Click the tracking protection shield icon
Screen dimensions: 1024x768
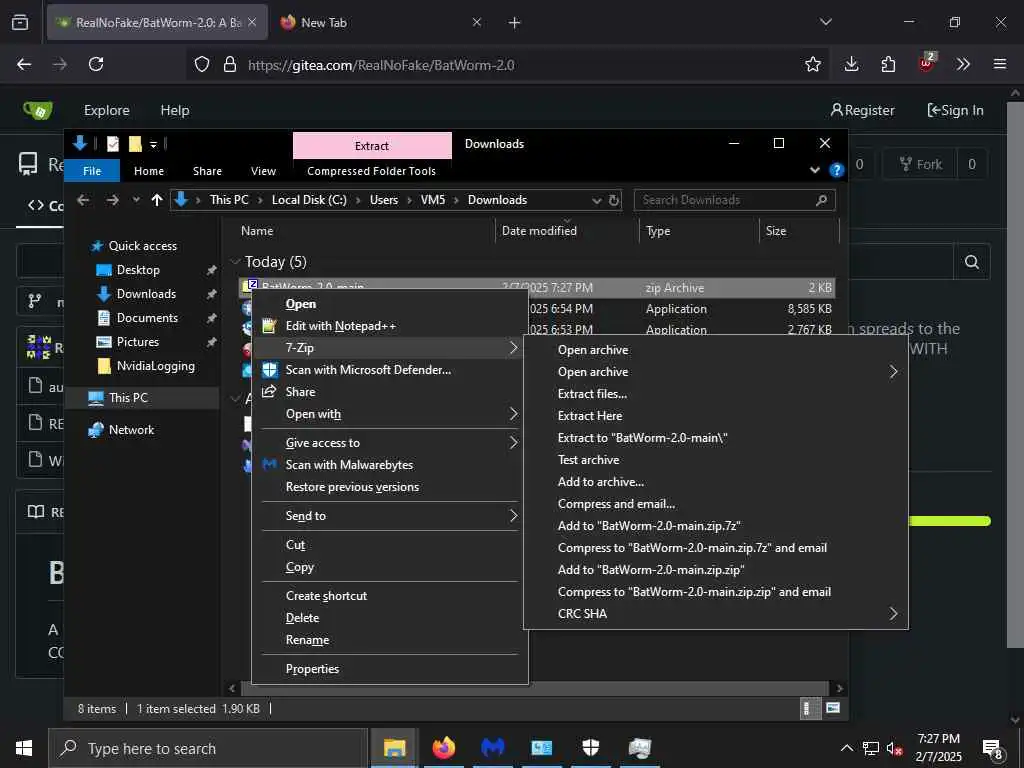click(202, 64)
